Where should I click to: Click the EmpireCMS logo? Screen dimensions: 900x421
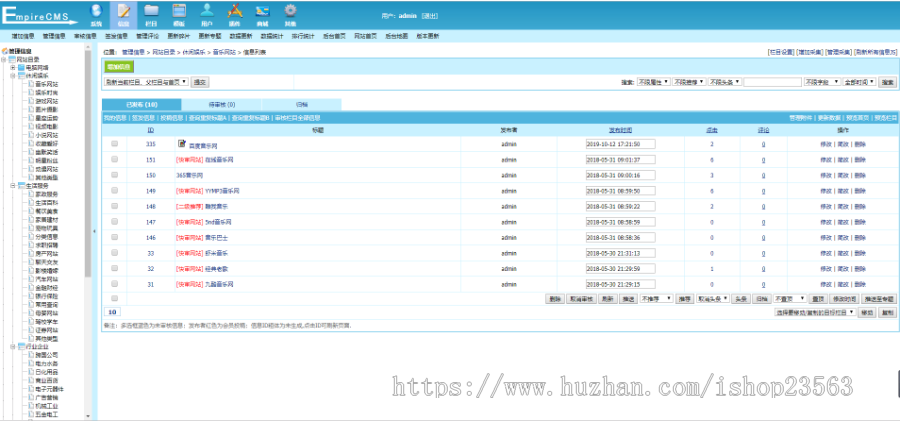39,15
